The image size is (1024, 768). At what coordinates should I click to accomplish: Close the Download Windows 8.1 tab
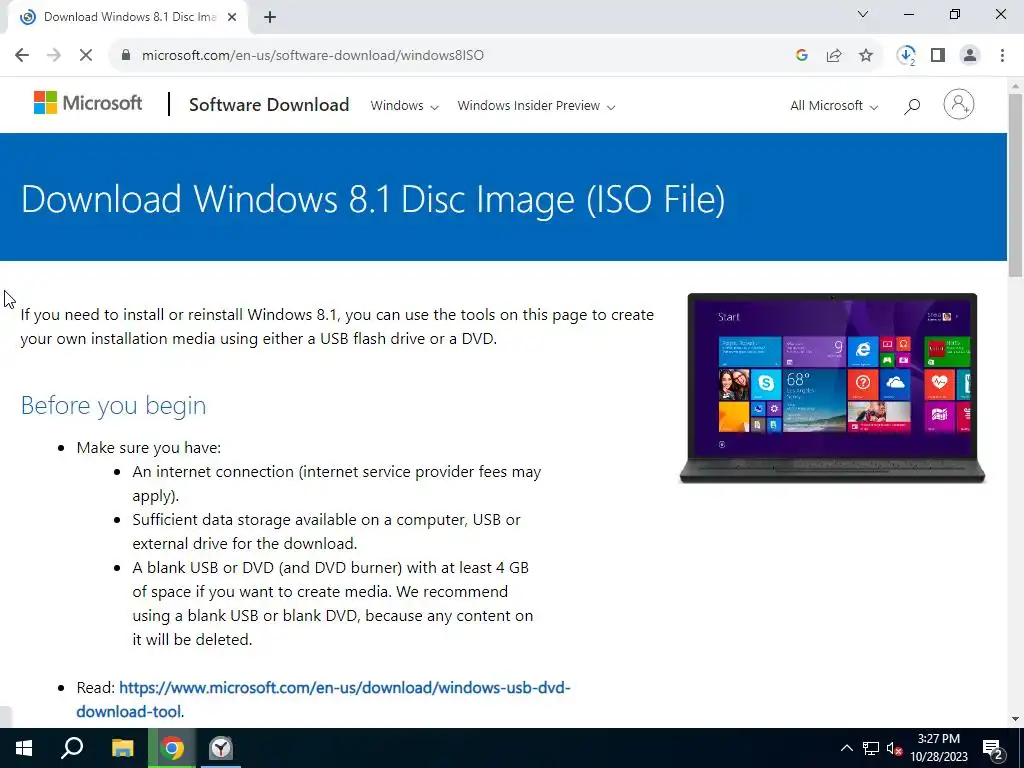(232, 18)
